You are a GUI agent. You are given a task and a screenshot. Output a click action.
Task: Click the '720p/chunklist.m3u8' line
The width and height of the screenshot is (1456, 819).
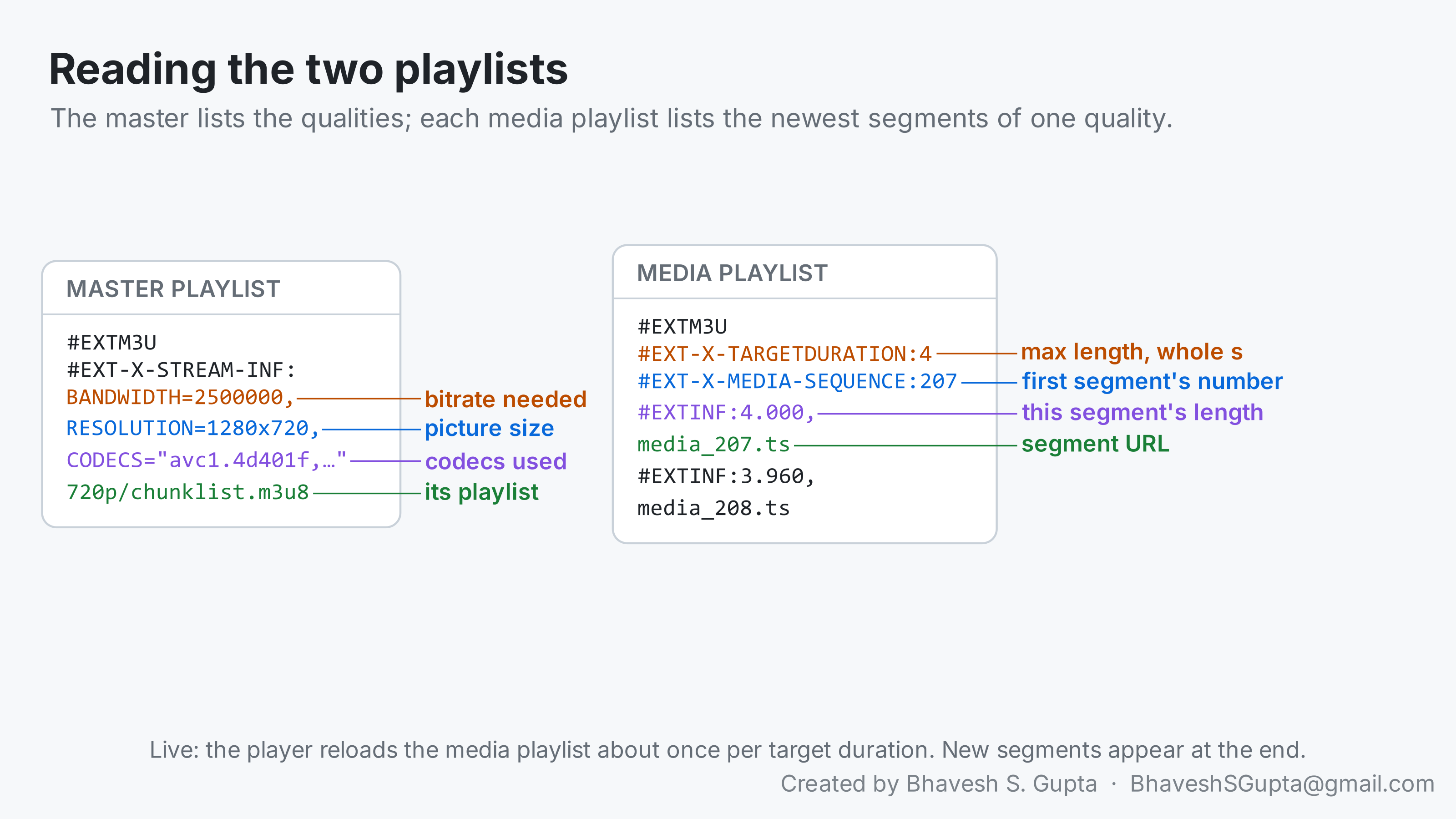point(187,492)
